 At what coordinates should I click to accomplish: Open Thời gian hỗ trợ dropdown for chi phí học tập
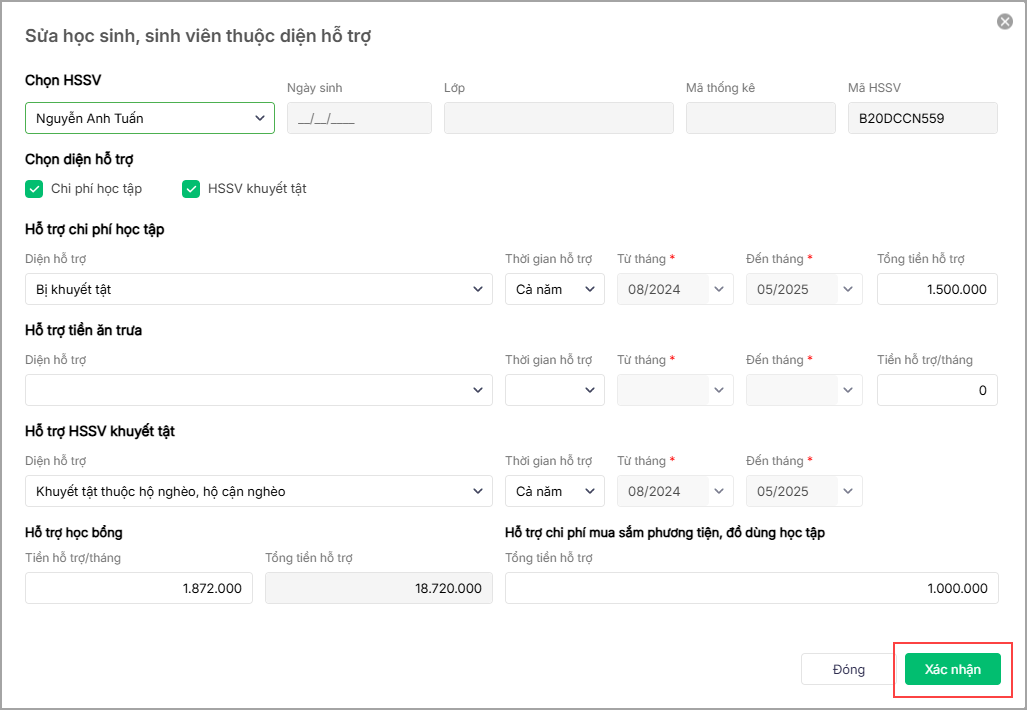554,289
